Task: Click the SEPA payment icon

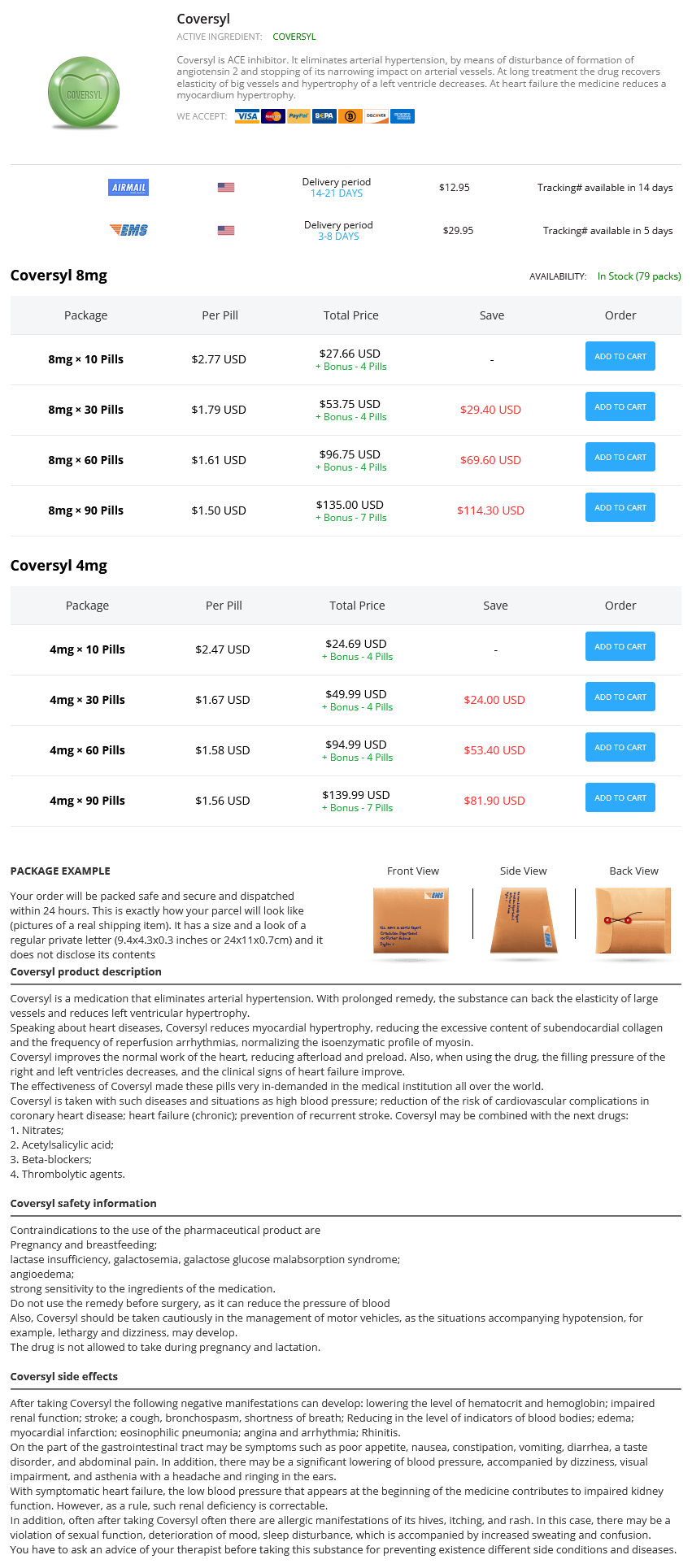Action: tap(324, 116)
